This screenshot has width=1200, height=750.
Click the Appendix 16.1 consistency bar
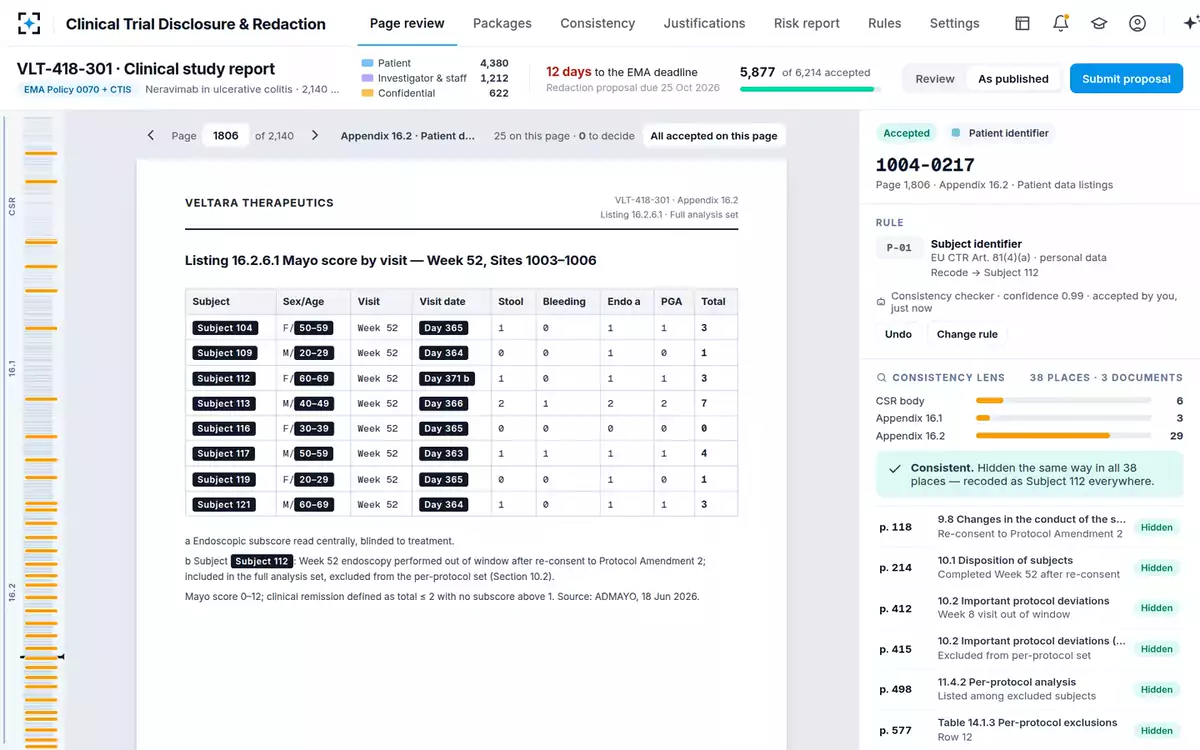click(x=1063, y=418)
